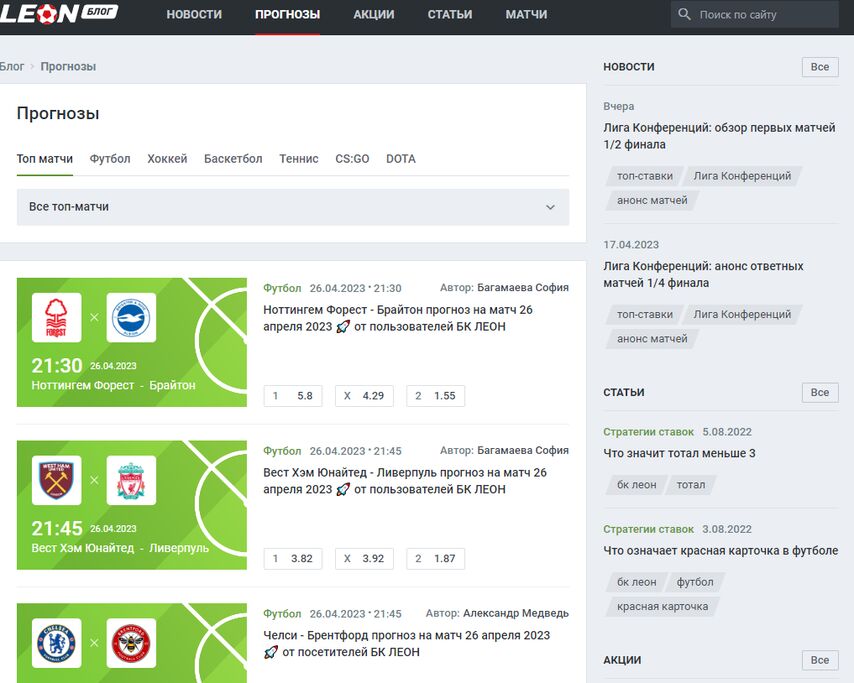854x683 pixels.
Task: Select away win odds 1.55
Action: point(436,396)
